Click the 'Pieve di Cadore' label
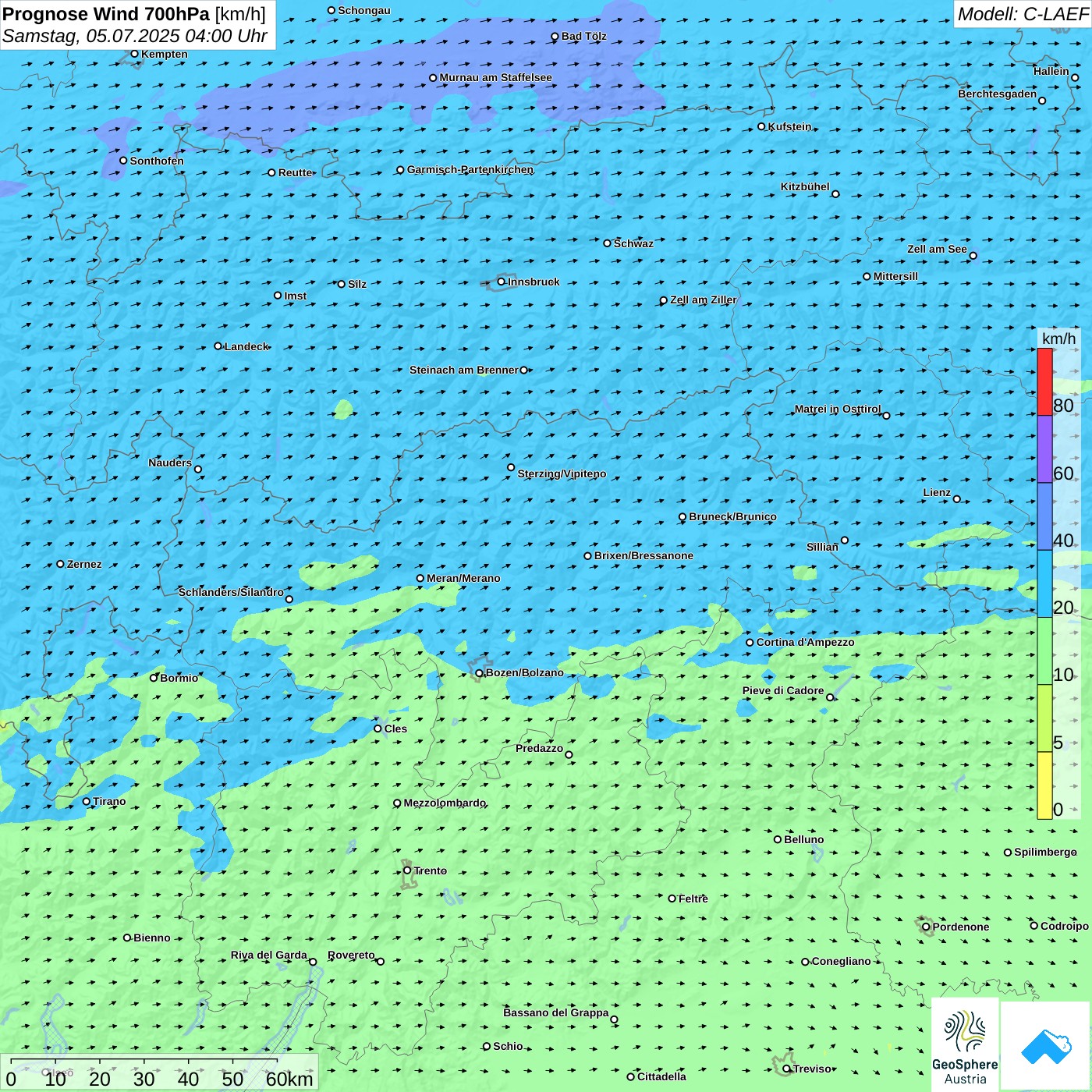 pos(783,690)
